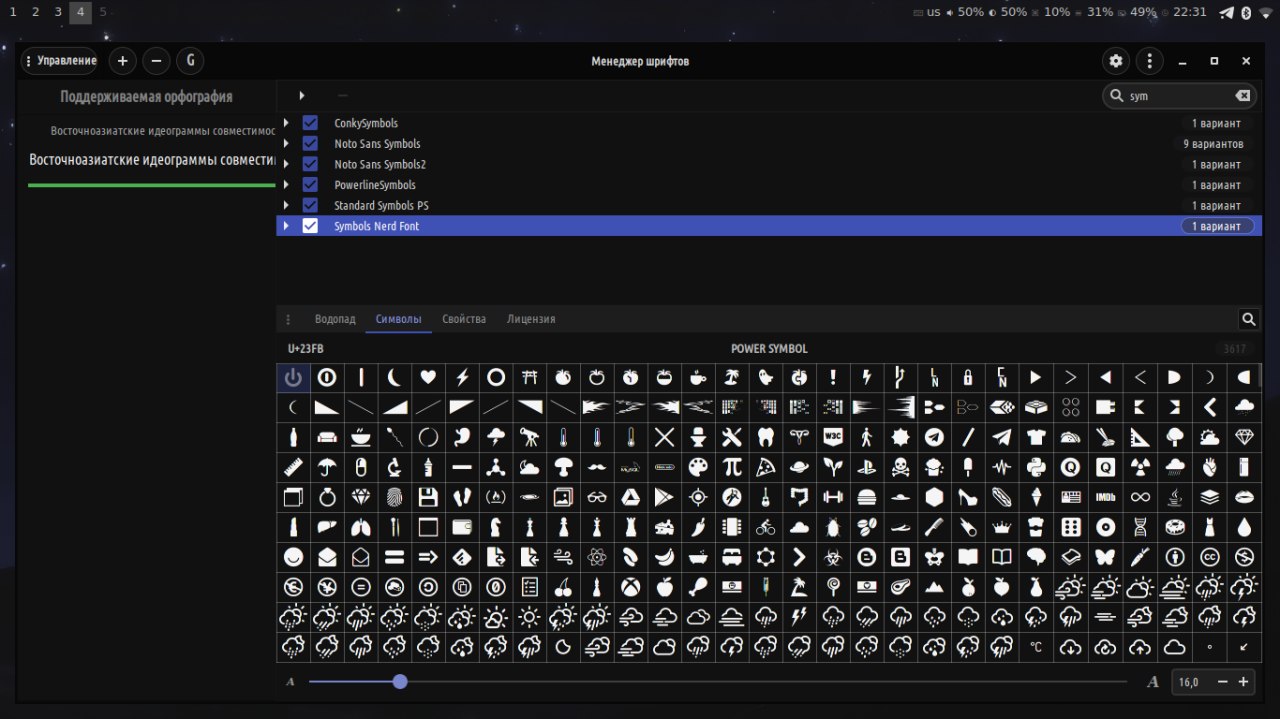Increase preview size with plus stepper
The width and height of the screenshot is (1280, 719).
[x=1243, y=682]
